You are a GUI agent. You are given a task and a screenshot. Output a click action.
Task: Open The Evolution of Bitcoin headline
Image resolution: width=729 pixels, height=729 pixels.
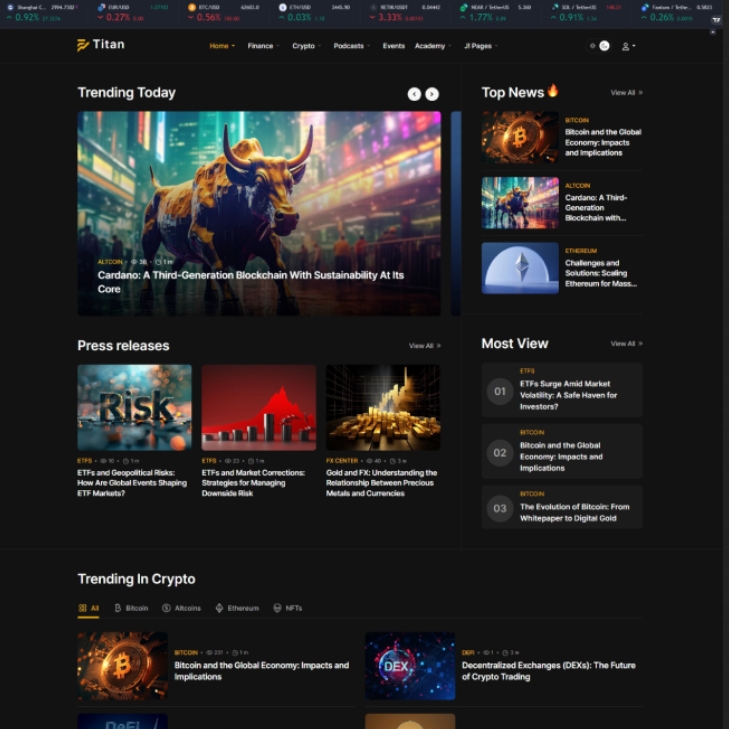(575, 512)
